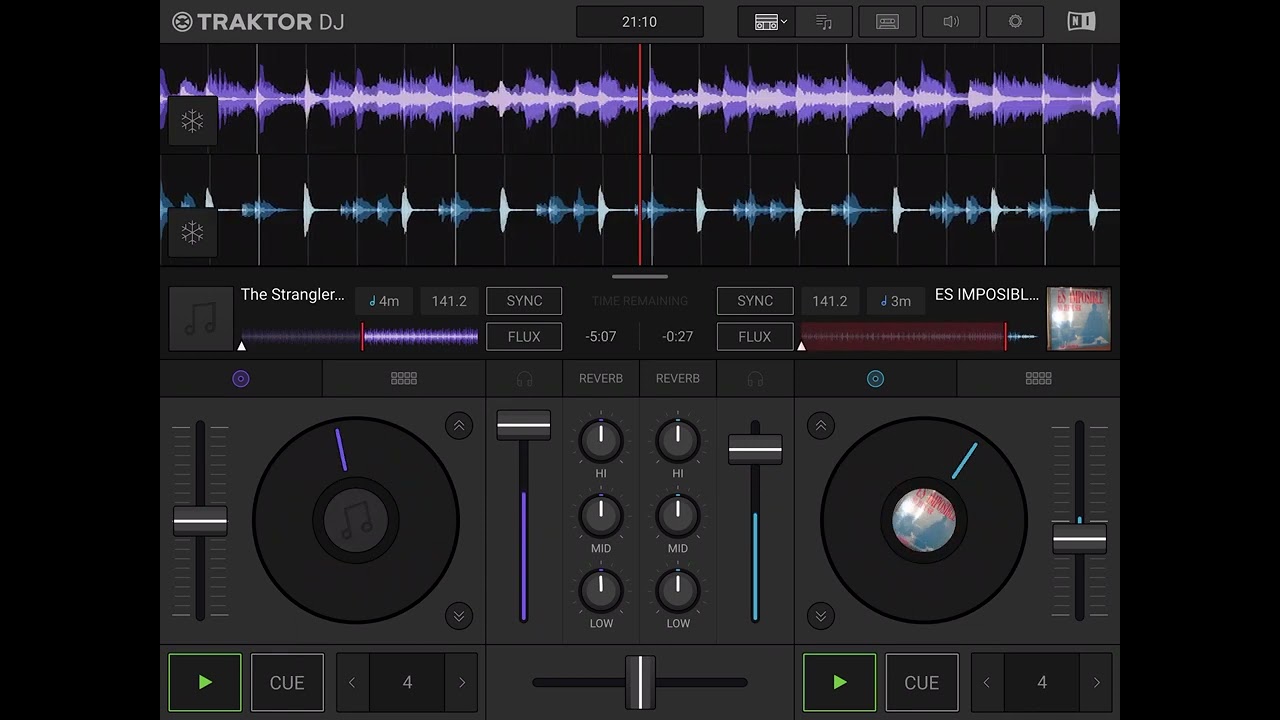The width and height of the screenshot is (1280, 720).
Task: Click the purple top deck waveform
Action: (x=640, y=99)
